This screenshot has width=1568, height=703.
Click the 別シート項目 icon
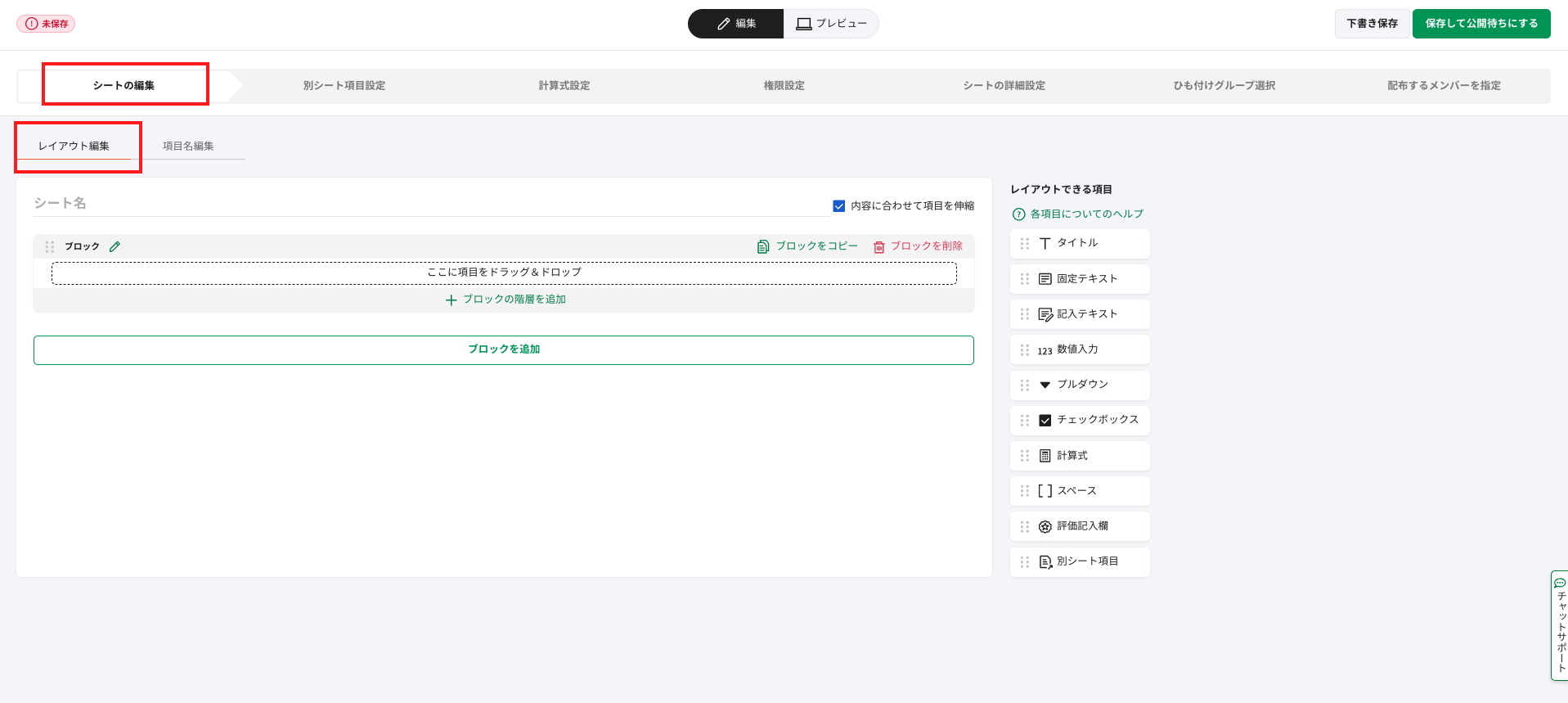tap(1045, 561)
